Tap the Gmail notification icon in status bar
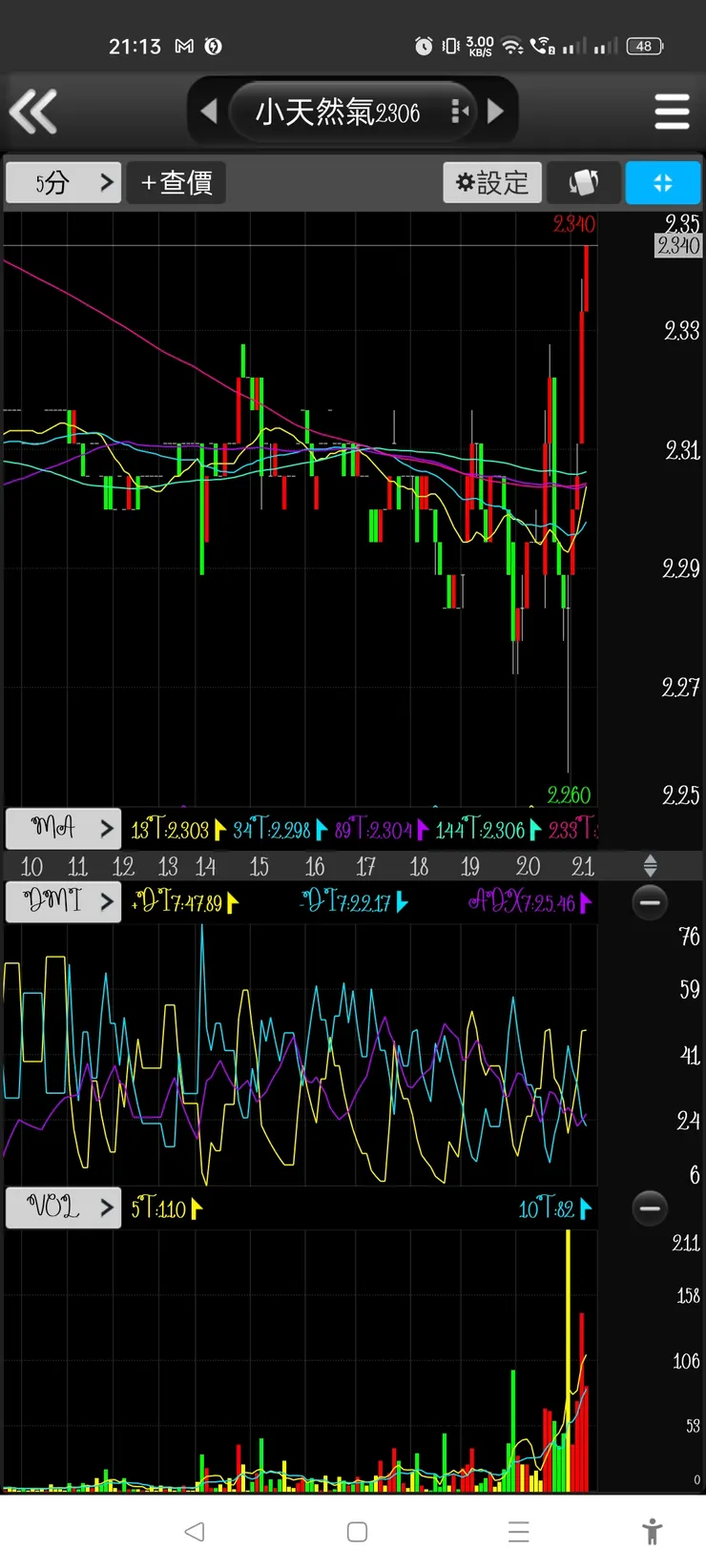The image size is (706, 1568). (184, 46)
